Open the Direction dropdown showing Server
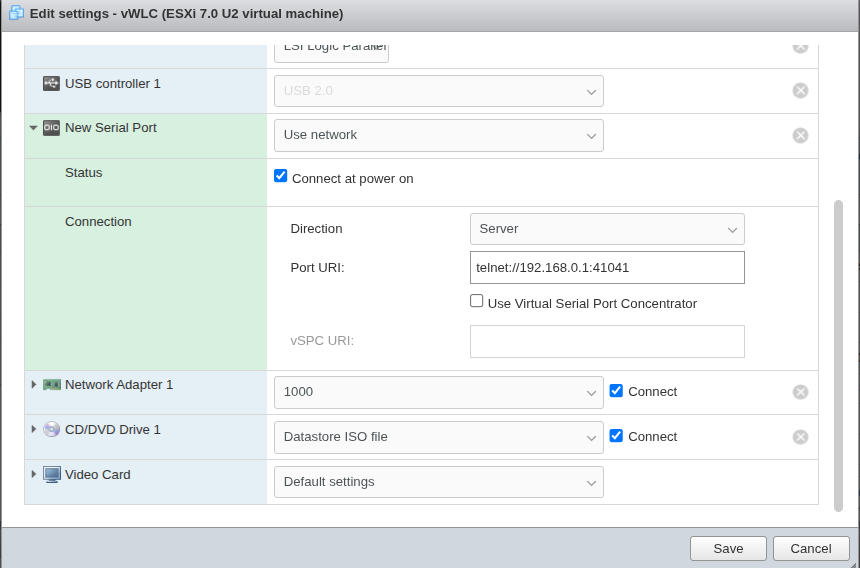 (x=606, y=229)
